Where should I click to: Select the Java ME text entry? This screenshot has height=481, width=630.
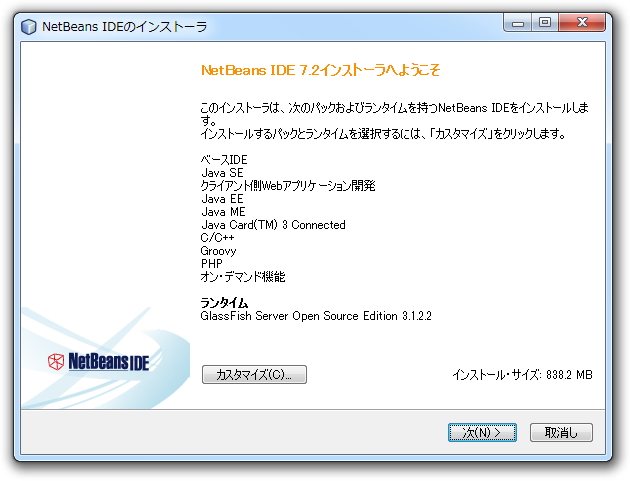point(223,212)
